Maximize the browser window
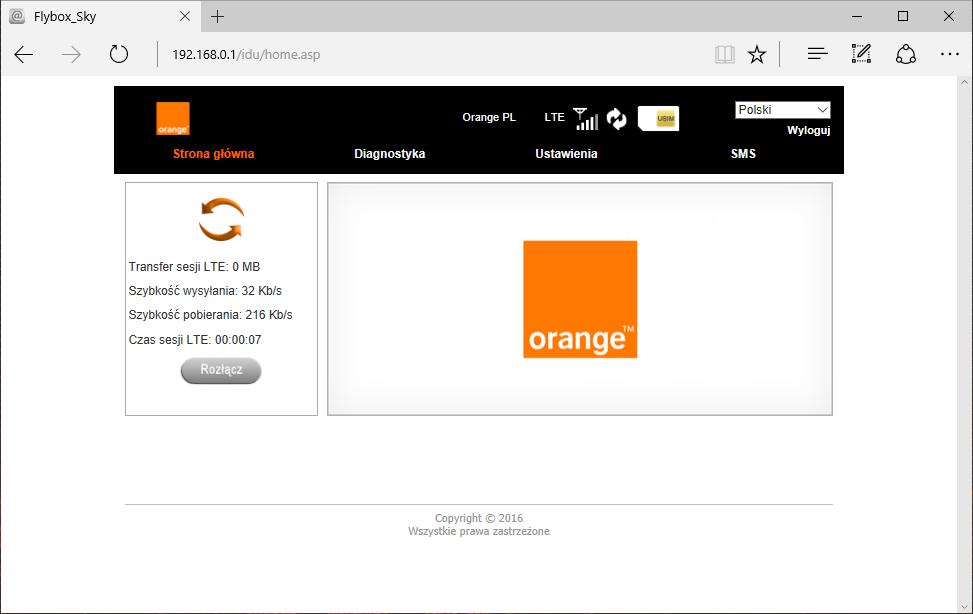Screen dimensions: 973x614 (x=903, y=17)
